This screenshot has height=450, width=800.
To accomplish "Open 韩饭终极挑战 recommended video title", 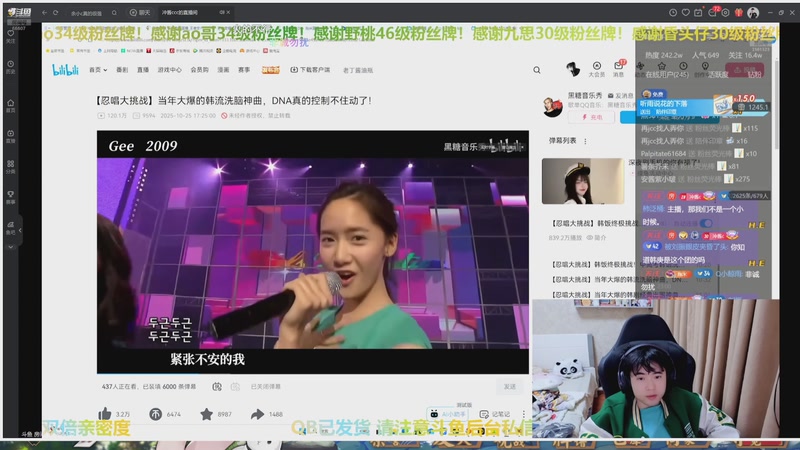I will 594,223.
